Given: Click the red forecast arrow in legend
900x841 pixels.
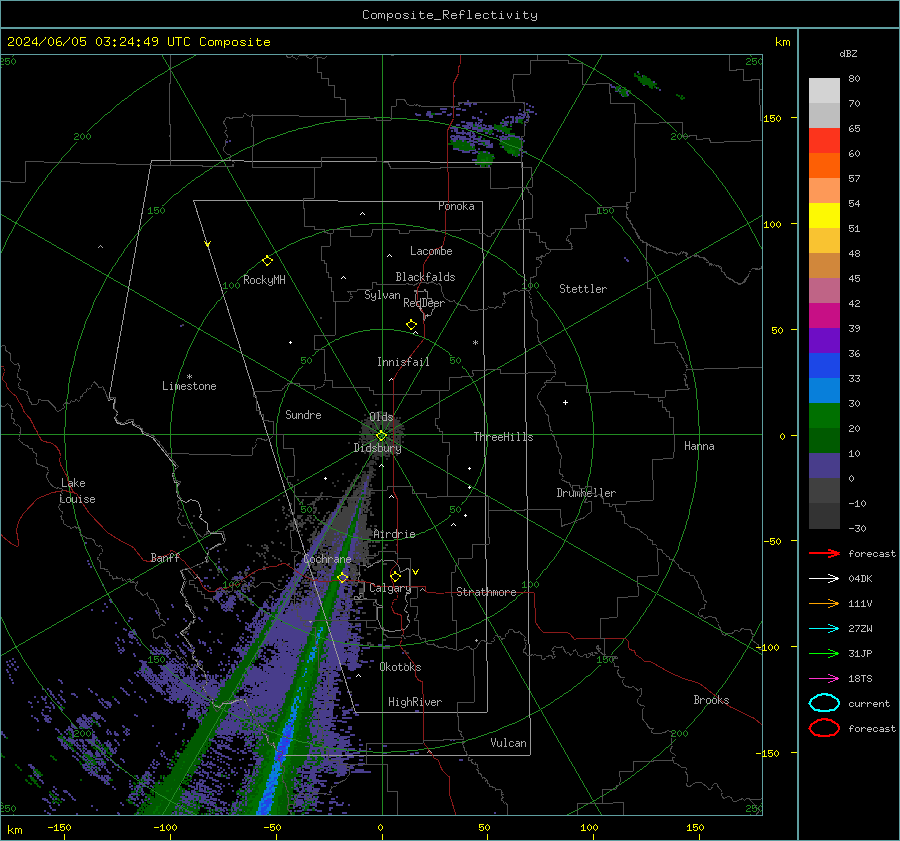Looking at the screenshot, I should coord(824,553).
